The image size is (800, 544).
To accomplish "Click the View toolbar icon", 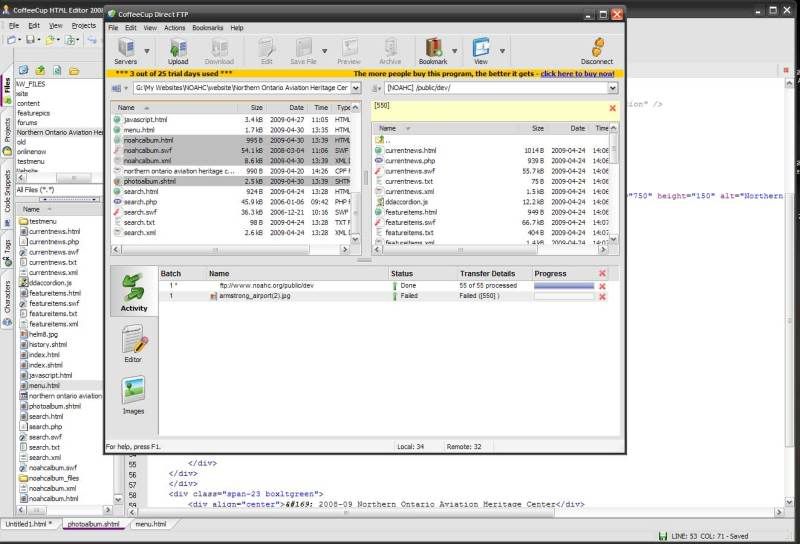I will (481, 52).
